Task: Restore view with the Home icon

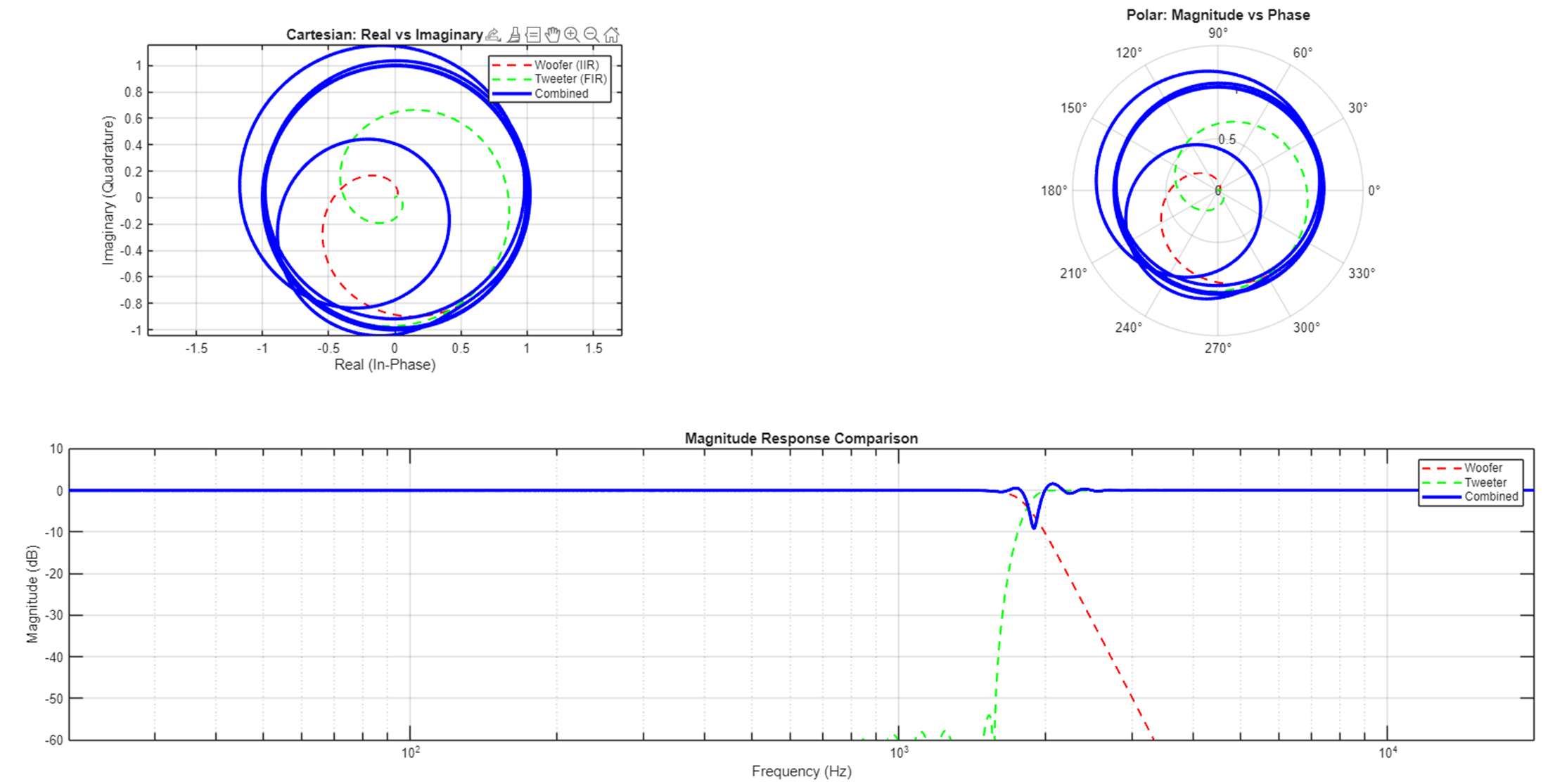Action: tap(611, 34)
